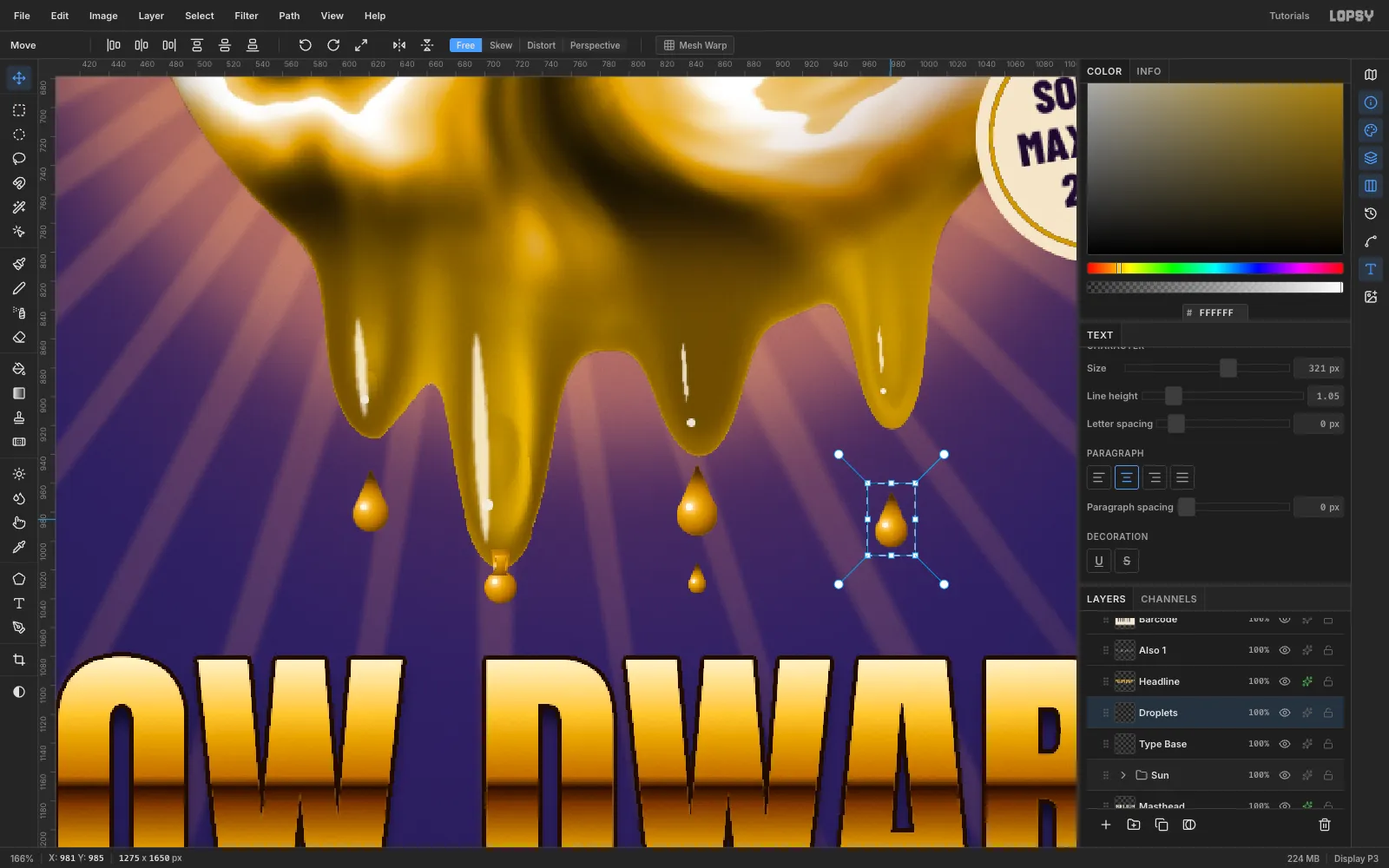Toggle underline decoration
Viewport: 1389px width, 868px height.
pos(1099,561)
